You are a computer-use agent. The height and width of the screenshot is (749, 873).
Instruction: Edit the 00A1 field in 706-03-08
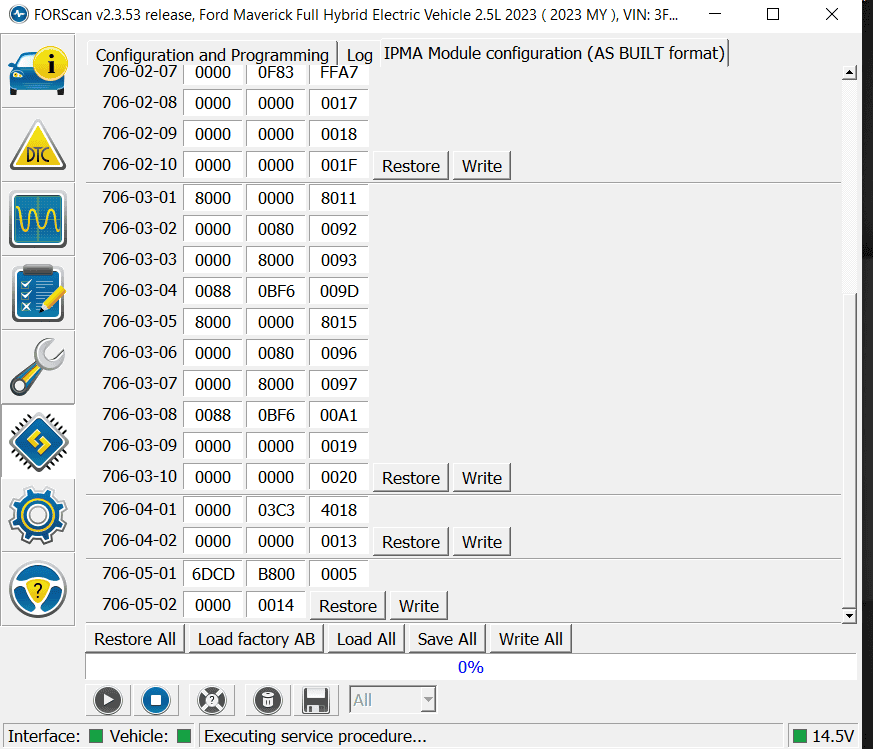339,415
